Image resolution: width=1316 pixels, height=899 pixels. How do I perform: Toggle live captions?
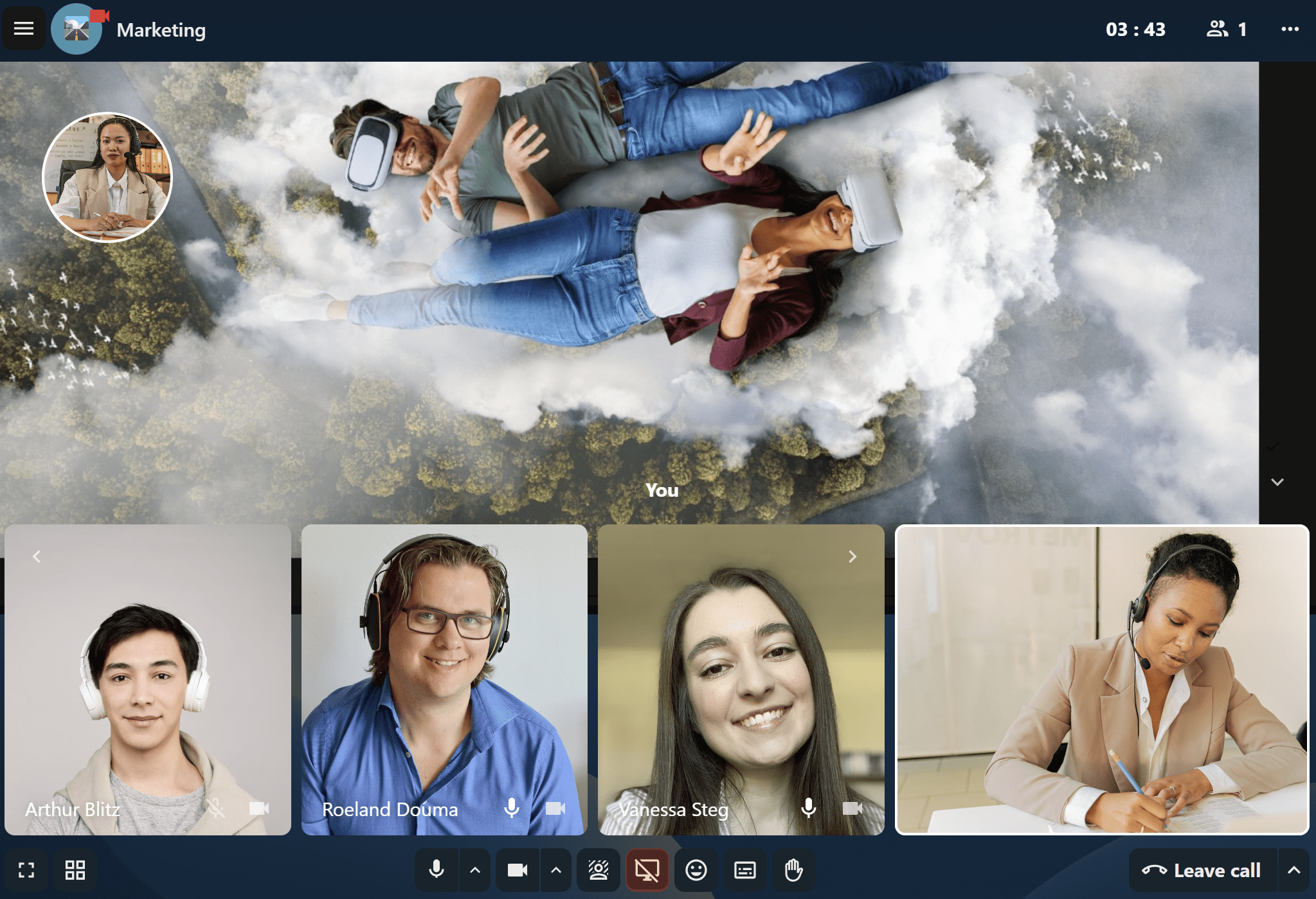coord(745,870)
